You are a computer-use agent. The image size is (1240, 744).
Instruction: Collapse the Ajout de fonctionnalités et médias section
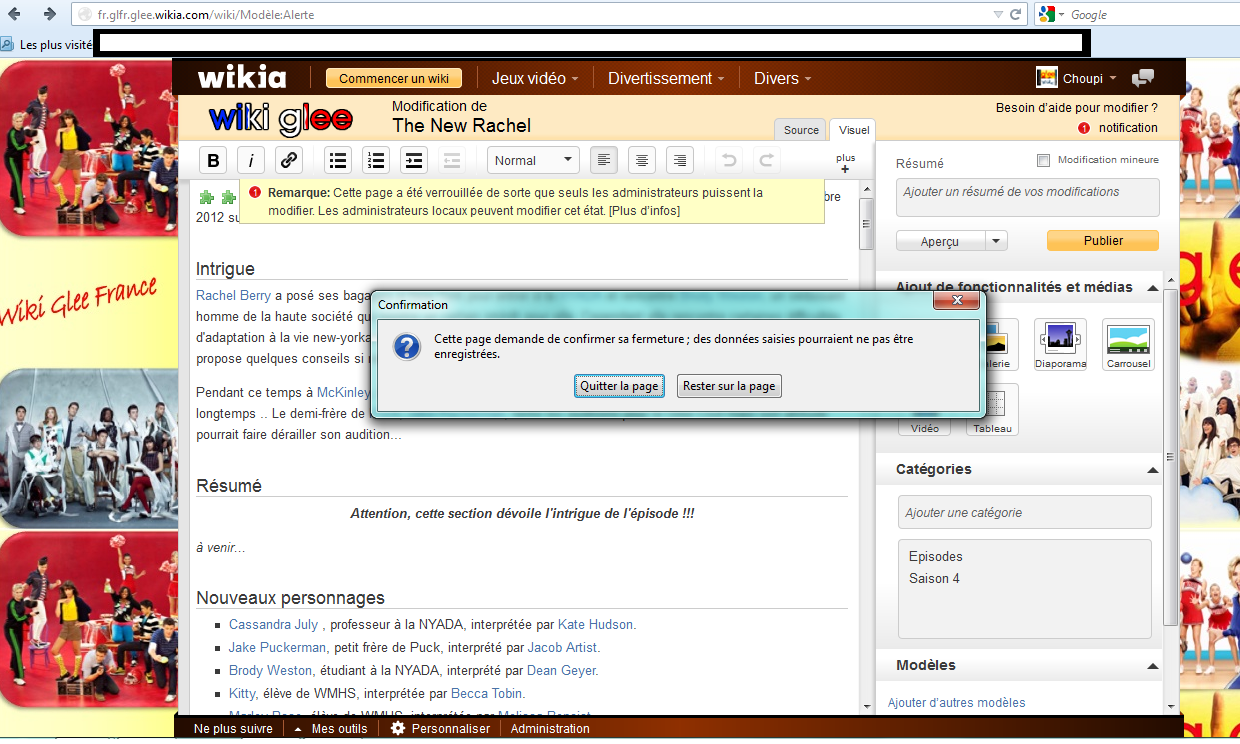(x=1153, y=288)
